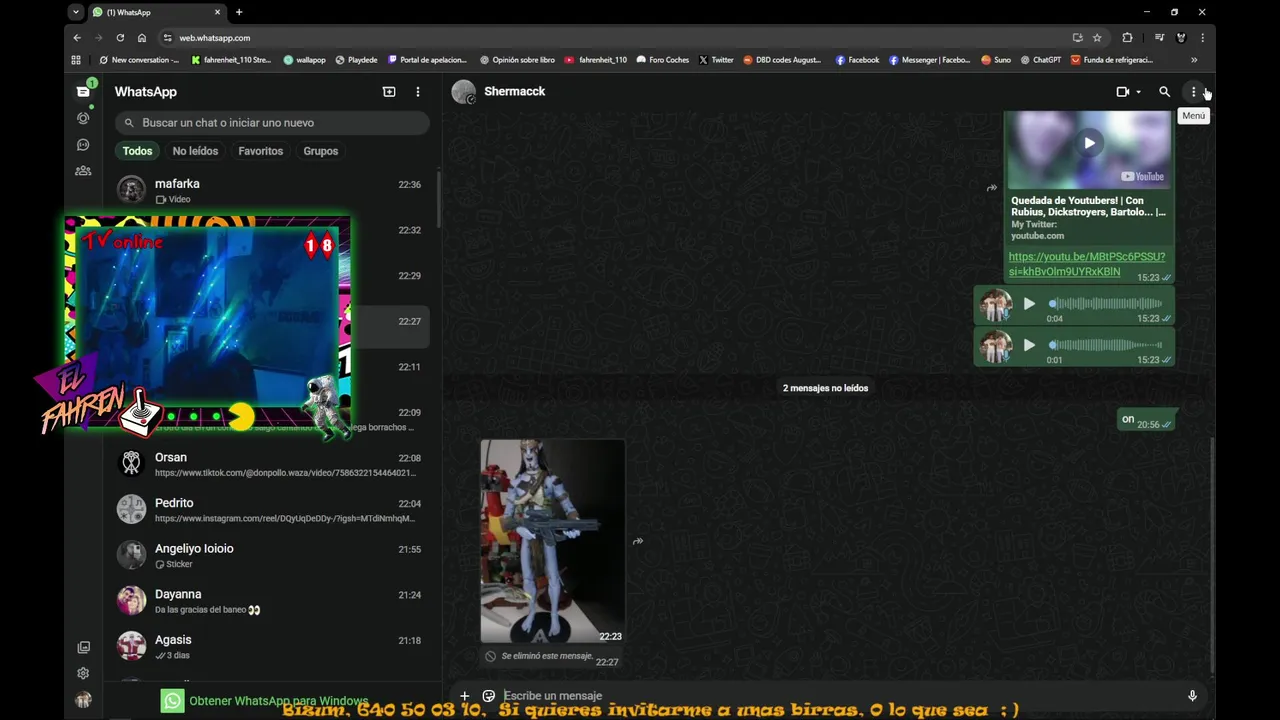
Task: Open the Twitter bookmark
Action: [x=716, y=60]
